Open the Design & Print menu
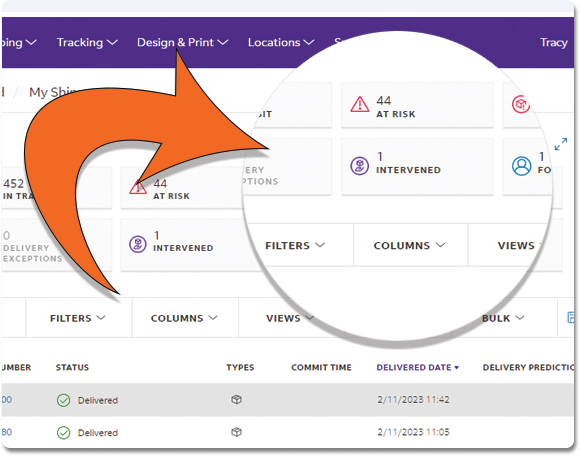Image resolution: width=580 pixels, height=456 pixels. point(182,43)
